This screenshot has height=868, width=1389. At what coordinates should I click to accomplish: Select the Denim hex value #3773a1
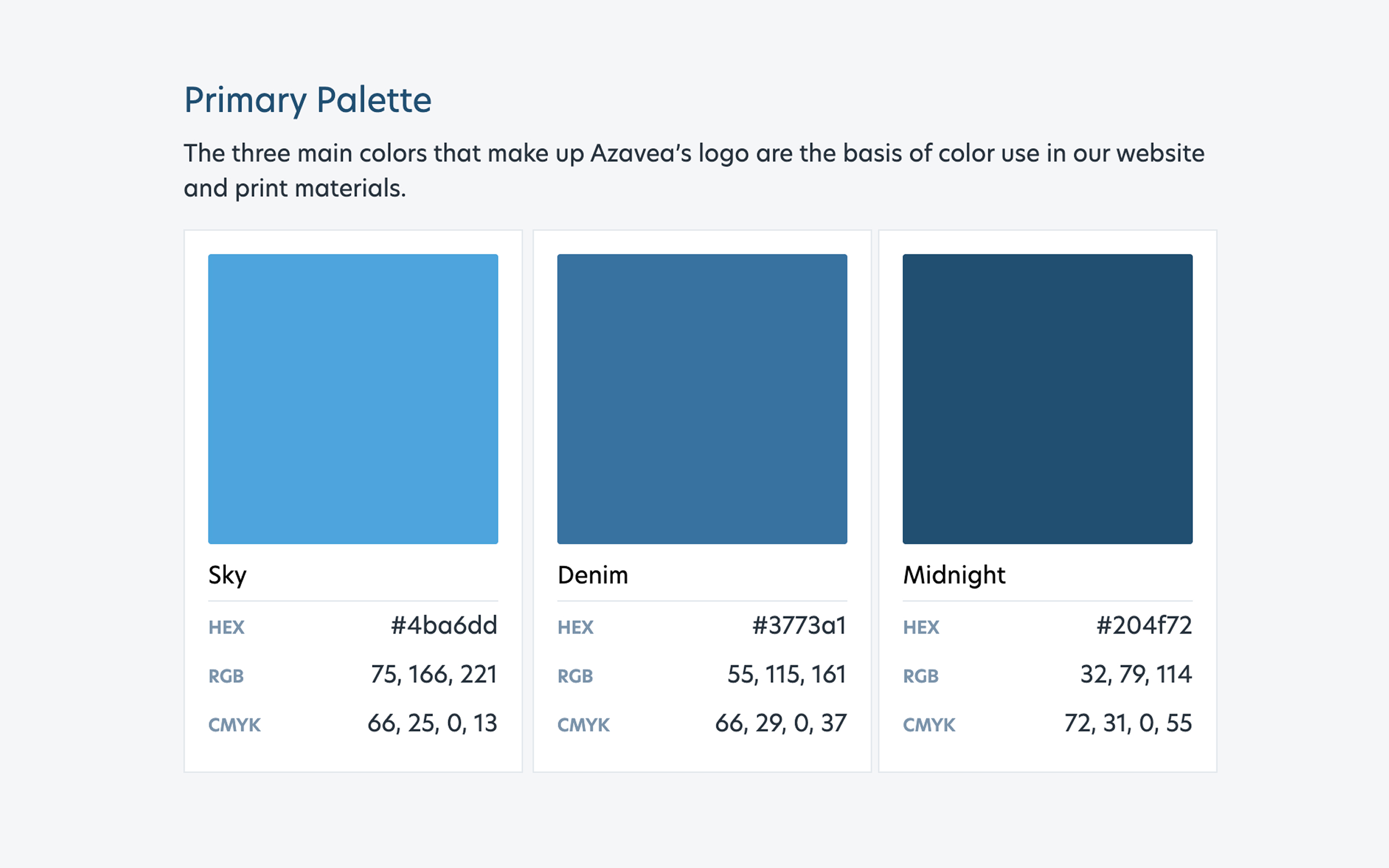[799, 626]
